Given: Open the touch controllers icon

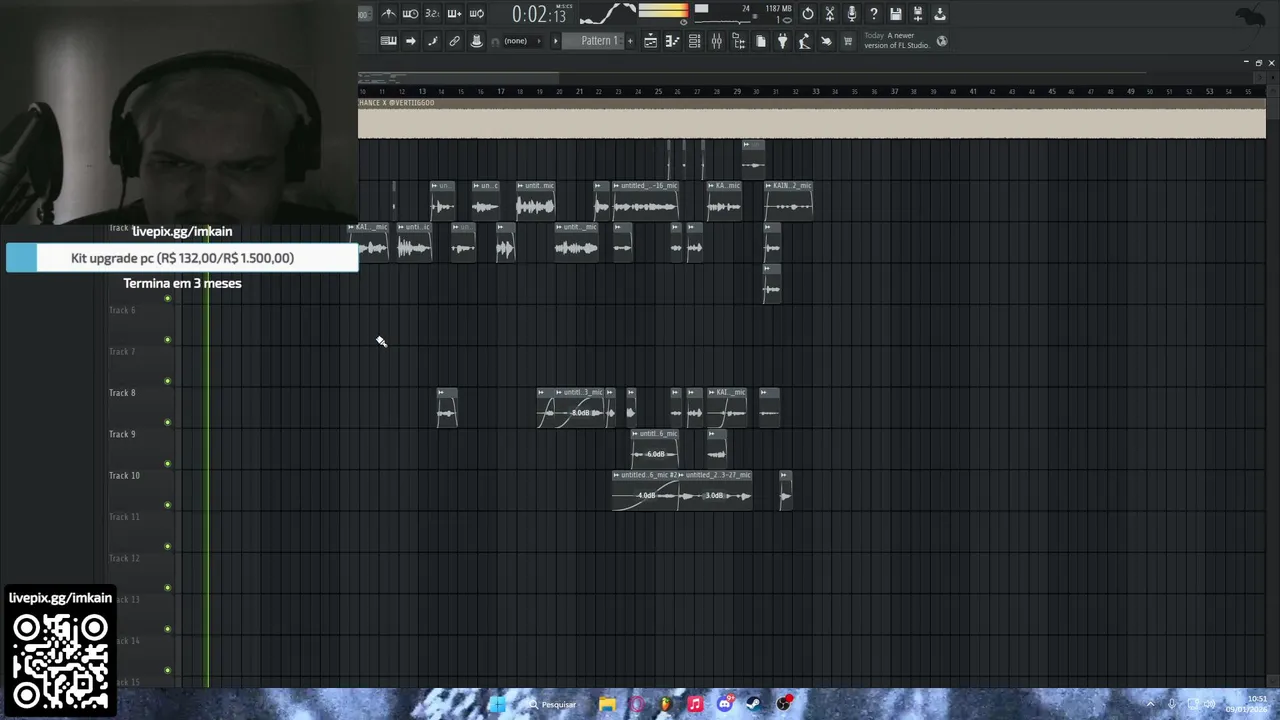Looking at the screenshot, I should pos(826,41).
